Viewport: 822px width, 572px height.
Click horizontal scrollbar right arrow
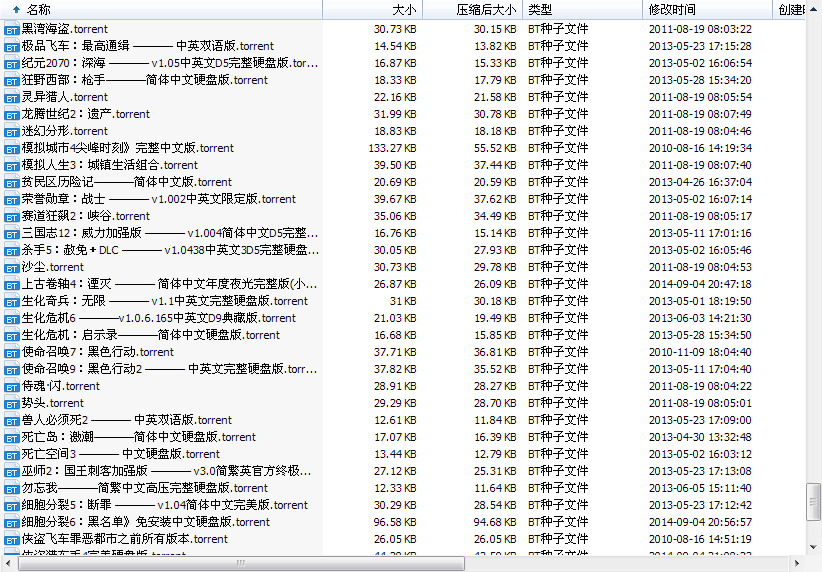797,564
